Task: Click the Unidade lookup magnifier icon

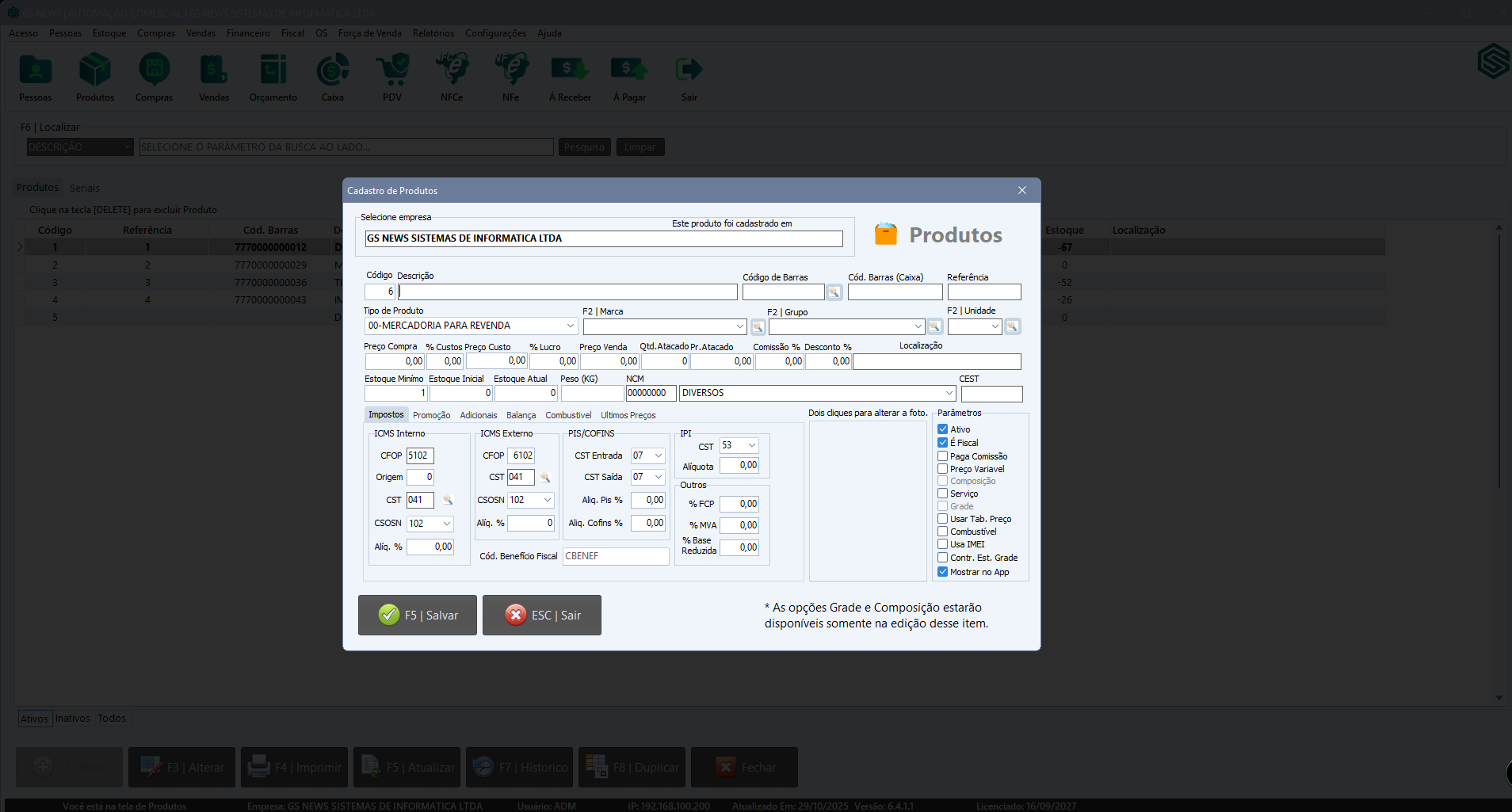Action: pyautogui.click(x=1012, y=326)
